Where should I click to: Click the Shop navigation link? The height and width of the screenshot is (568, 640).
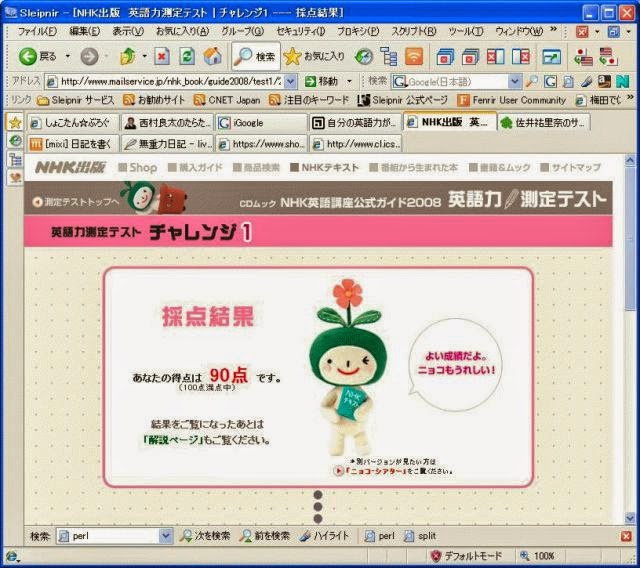click(x=138, y=167)
